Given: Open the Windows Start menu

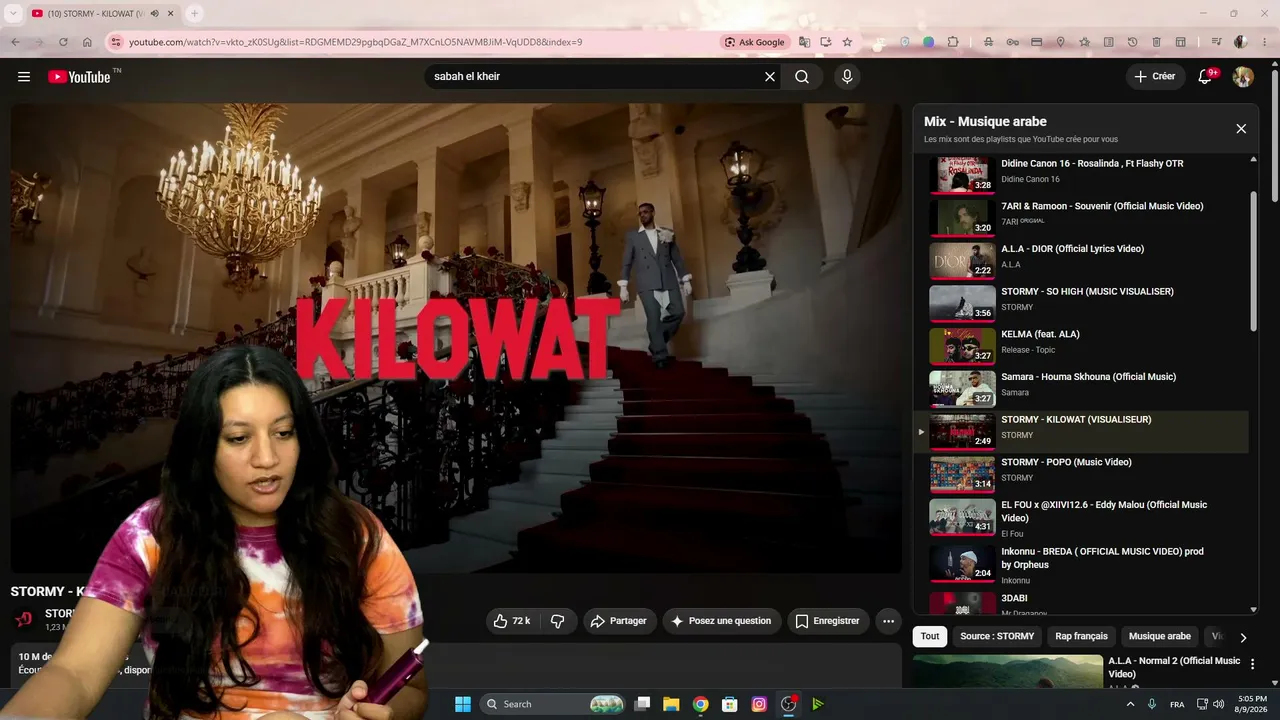Looking at the screenshot, I should (463, 704).
